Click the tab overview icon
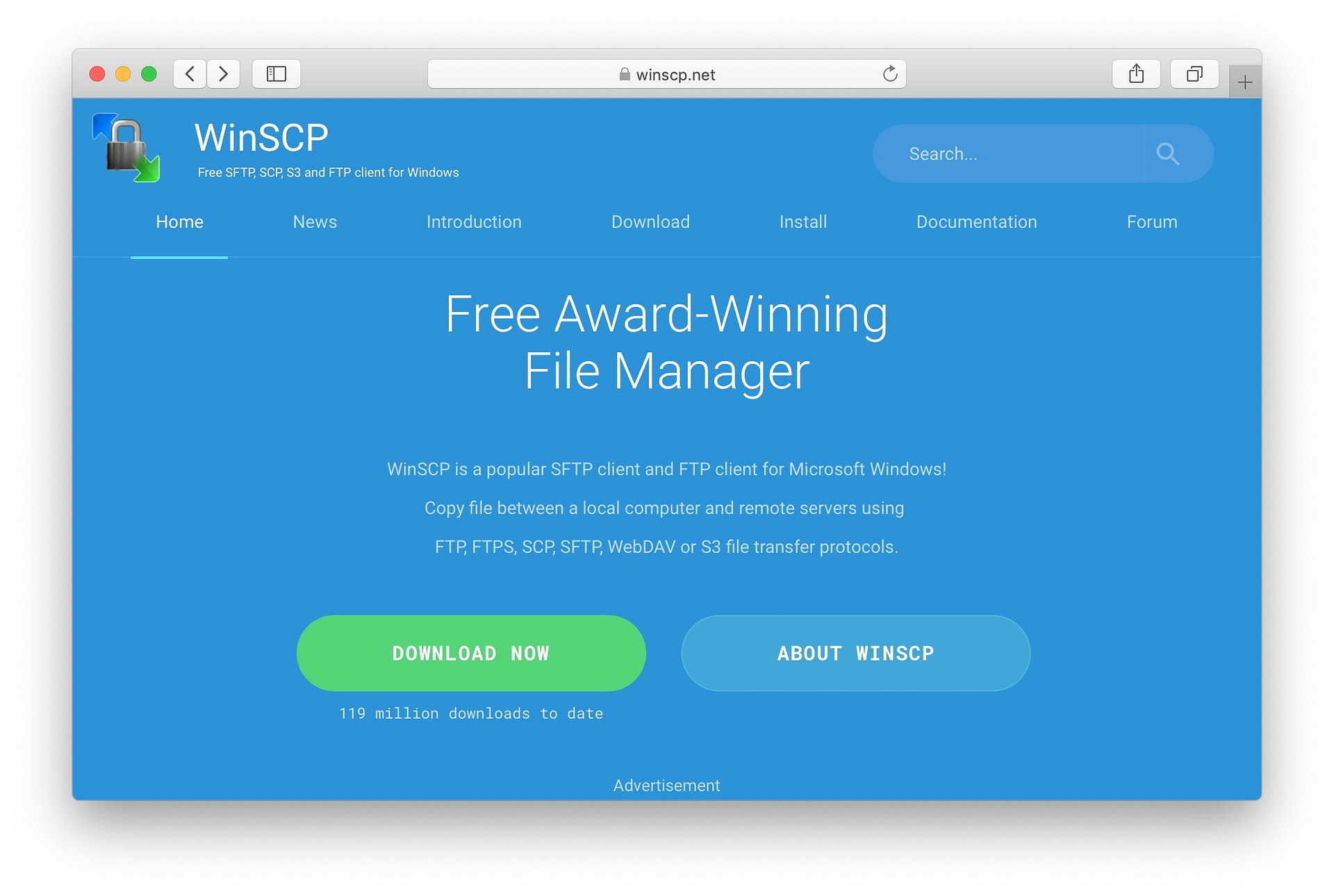 pos(1192,72)
